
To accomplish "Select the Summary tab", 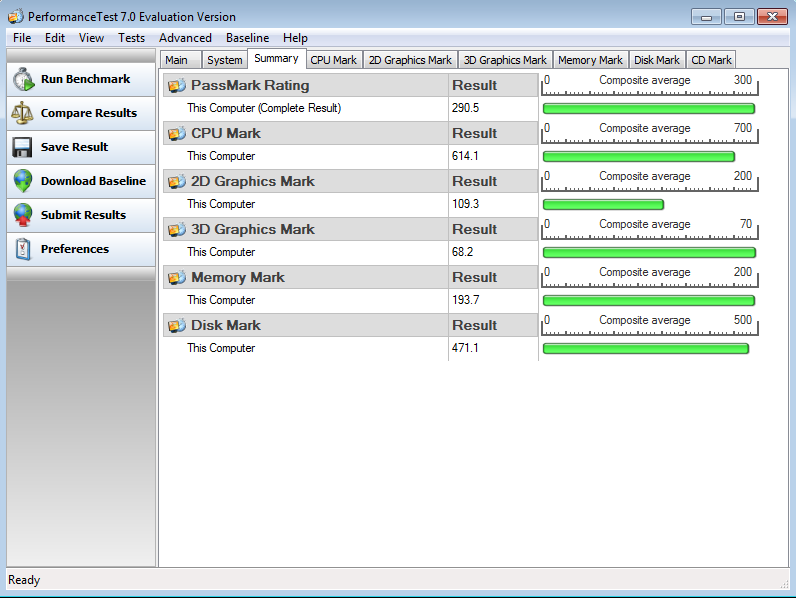I will pyautogui.click(x=276, y=58).
